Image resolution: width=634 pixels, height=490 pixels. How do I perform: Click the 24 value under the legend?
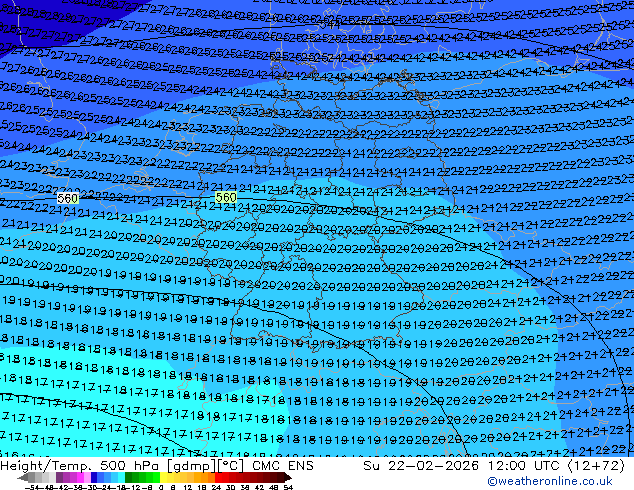(x=216, y=487)
